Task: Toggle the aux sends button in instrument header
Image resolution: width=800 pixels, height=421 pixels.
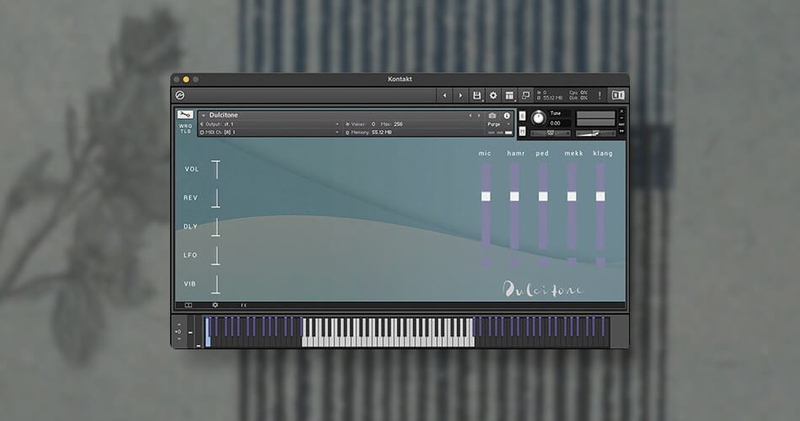Action: pyautogui.click(x=621, y=125)
